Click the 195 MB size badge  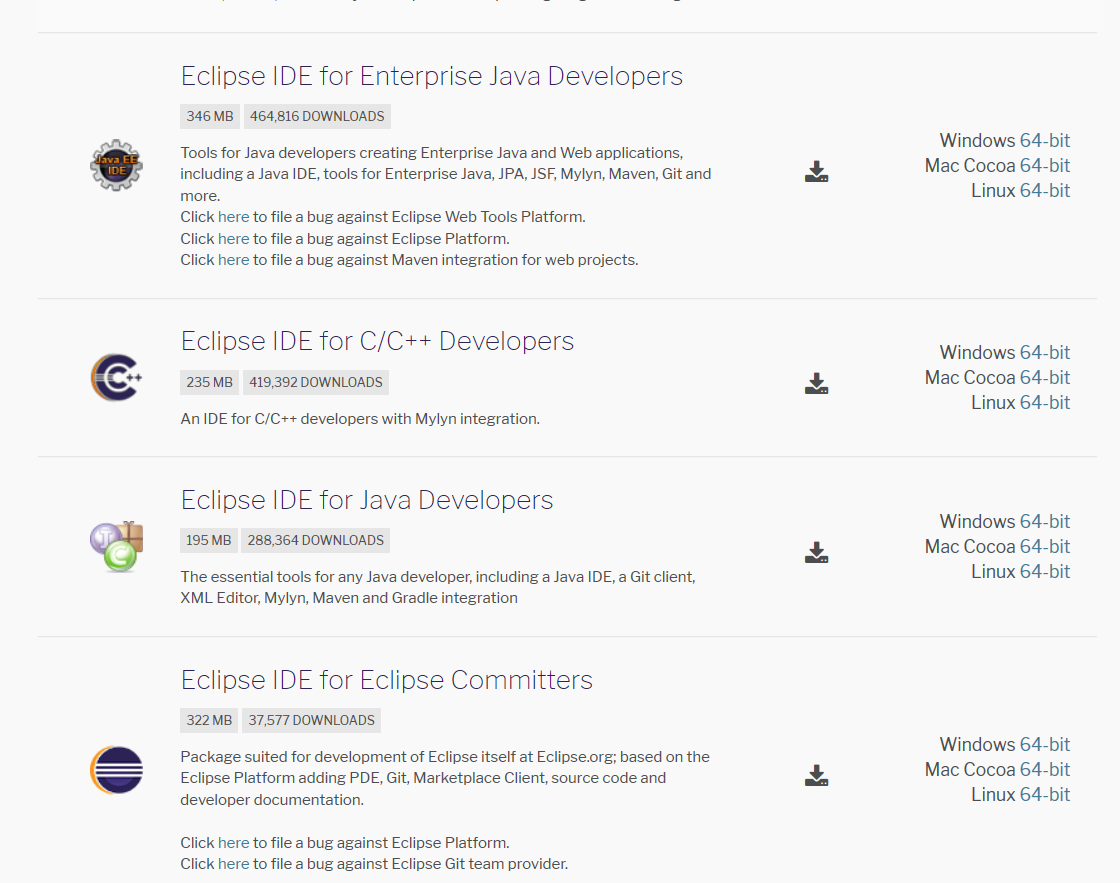[x=209, y=540]
